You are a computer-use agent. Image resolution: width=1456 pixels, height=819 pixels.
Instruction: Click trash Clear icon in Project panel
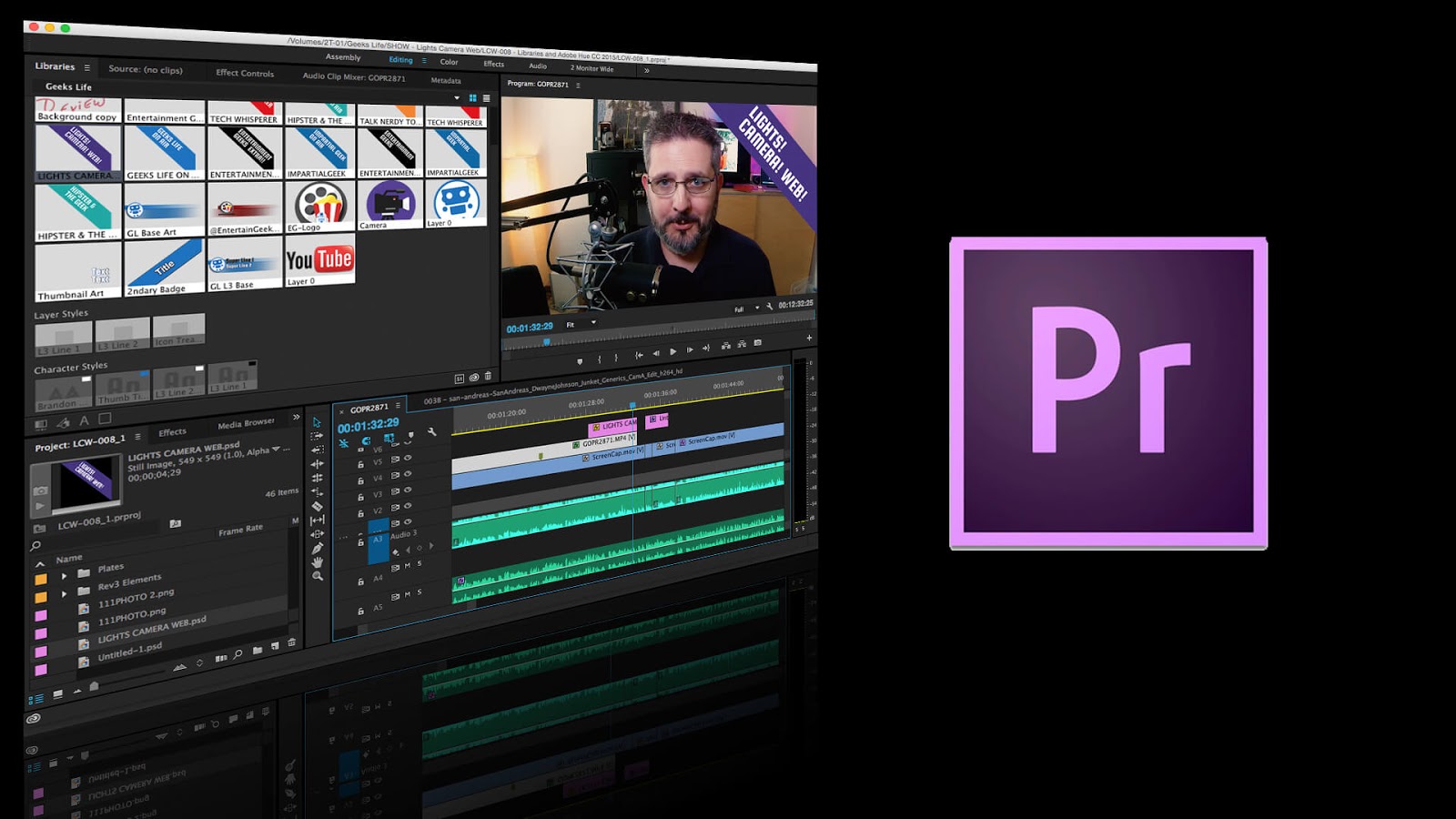(291, 642)
